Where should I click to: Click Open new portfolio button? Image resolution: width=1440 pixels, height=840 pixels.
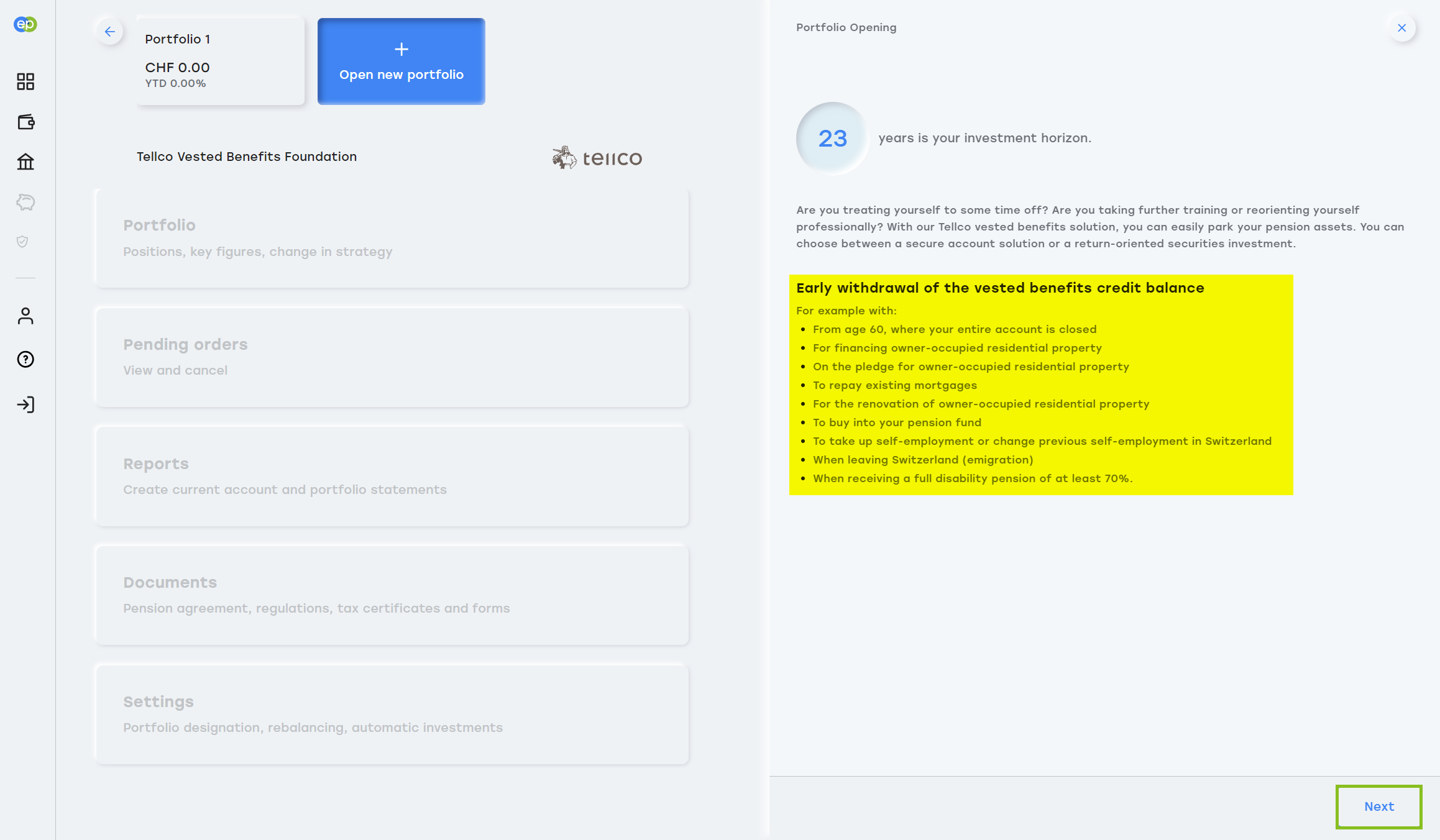[401, 62]
